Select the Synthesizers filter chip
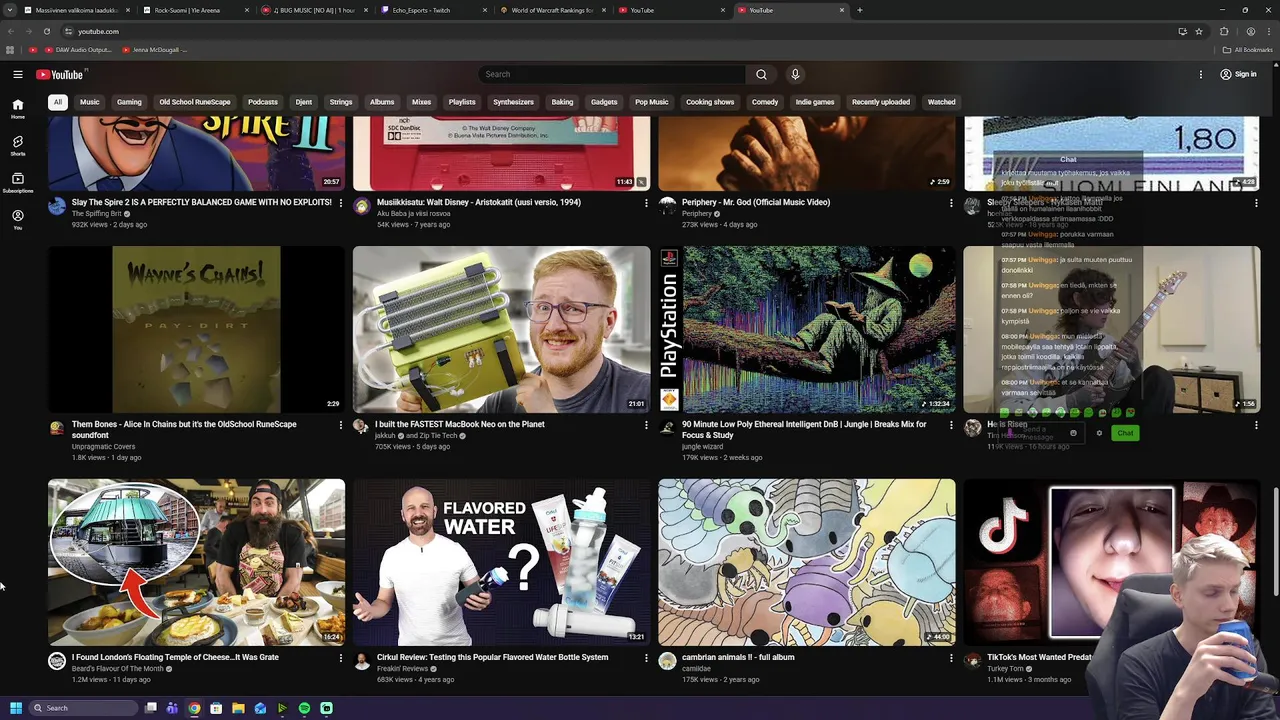This screenshot has height=720, width=1280. (x=514, y=102)
